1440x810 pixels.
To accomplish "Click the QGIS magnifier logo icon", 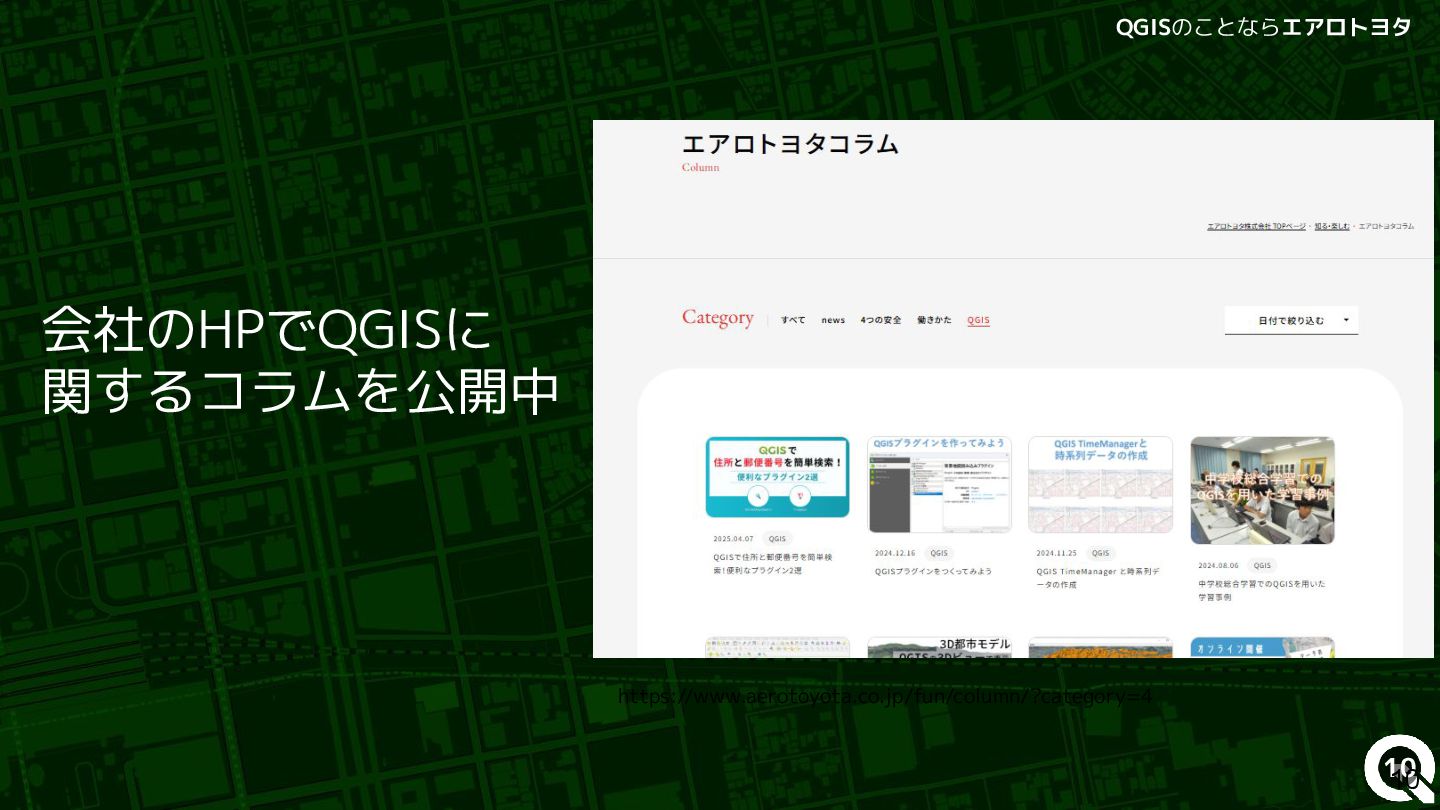I will click(x=1399, y=770).
